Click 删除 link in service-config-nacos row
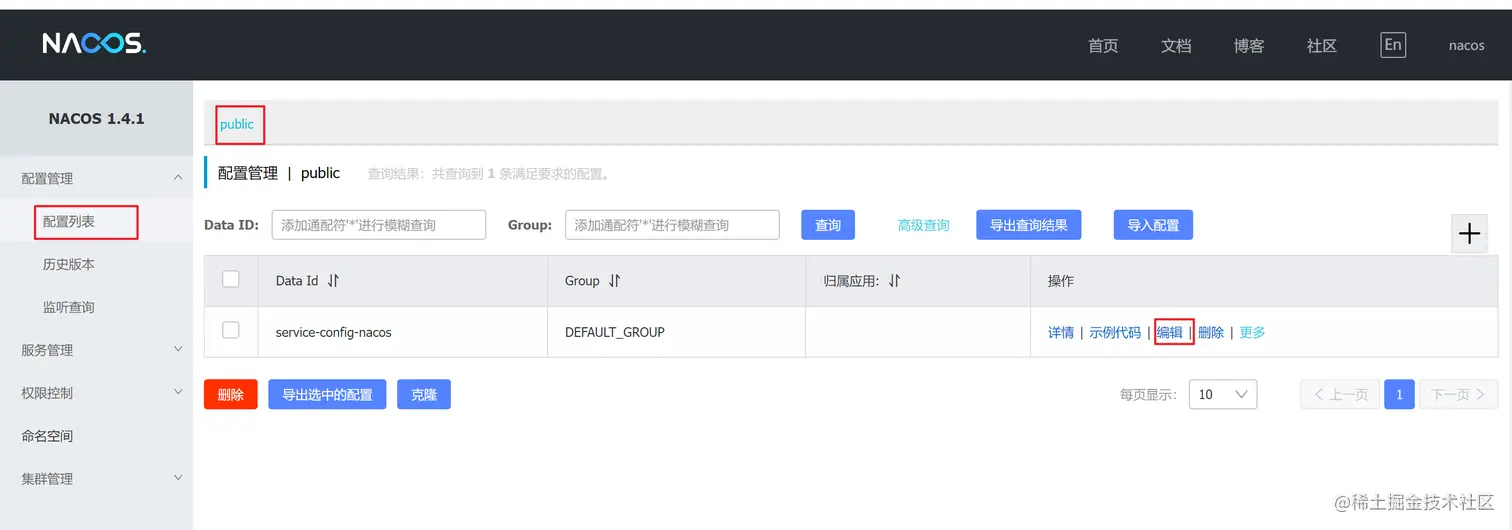The image size is (1512, 530). [x=1211, y=332]
